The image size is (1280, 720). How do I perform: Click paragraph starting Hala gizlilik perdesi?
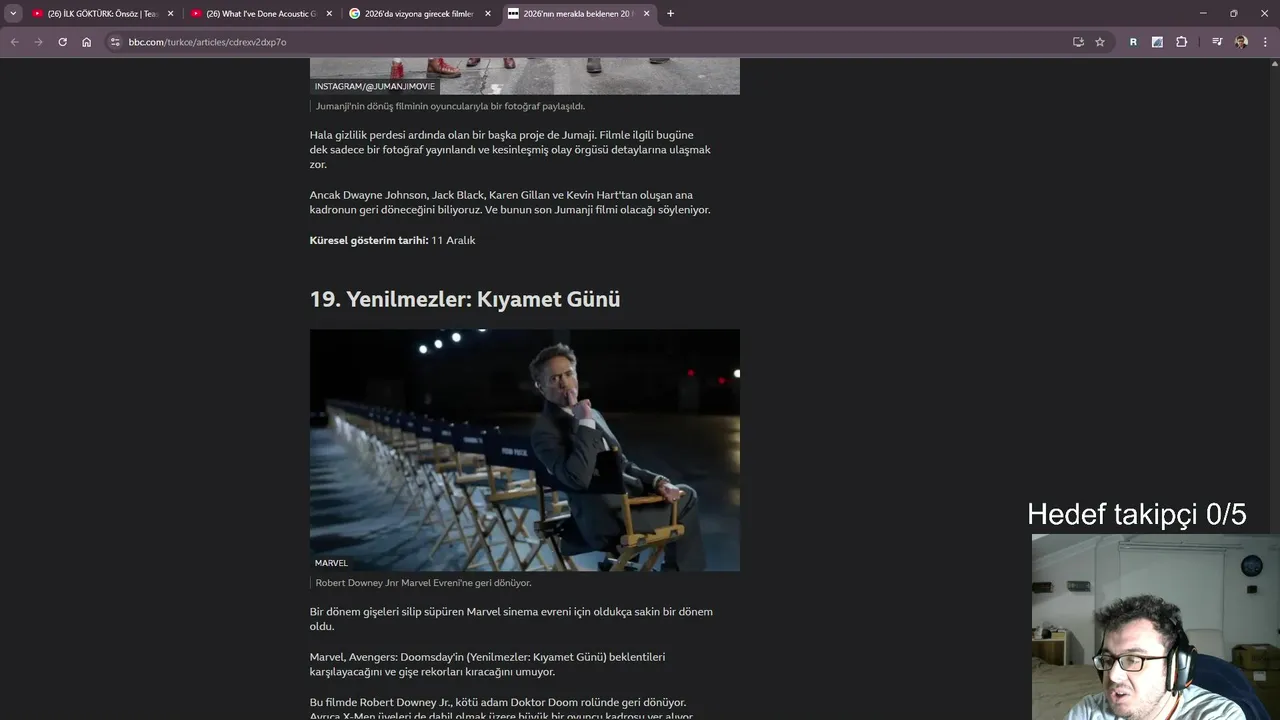click(x=510, y=150)
